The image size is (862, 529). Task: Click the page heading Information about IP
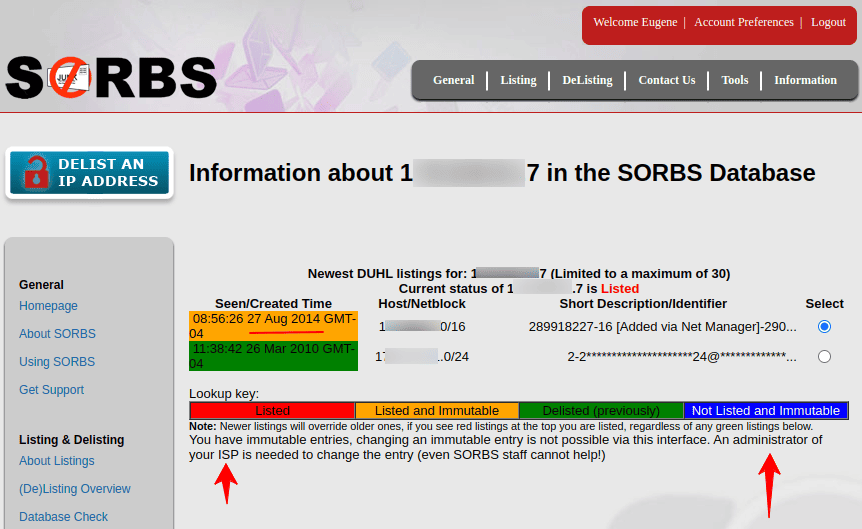(502, 173)
